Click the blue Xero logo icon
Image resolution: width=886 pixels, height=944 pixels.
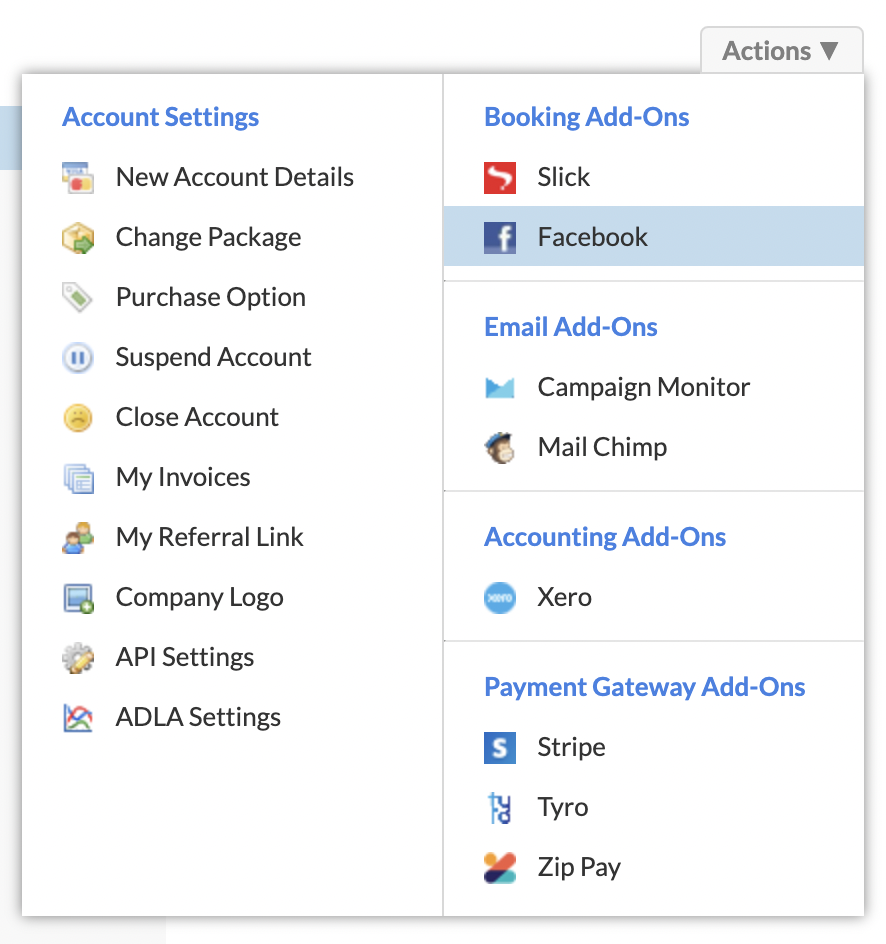click(500, 598)
